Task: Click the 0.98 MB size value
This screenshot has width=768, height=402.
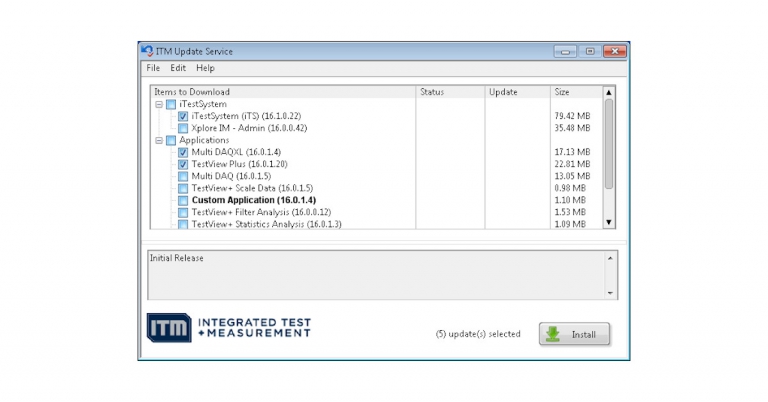Action: tap(570, 188)
